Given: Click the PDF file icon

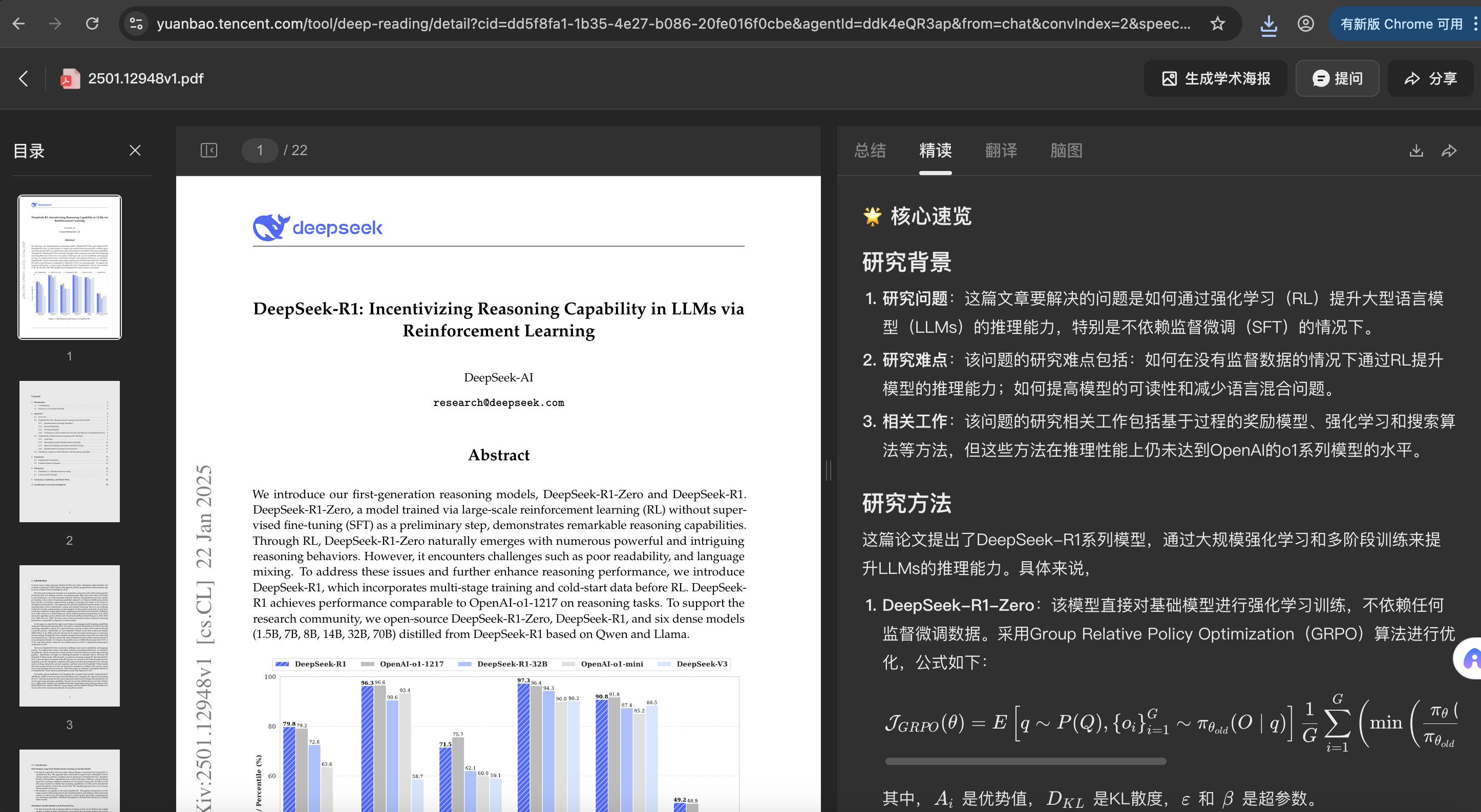Looking at the screenshot, I should pos(70,78).
